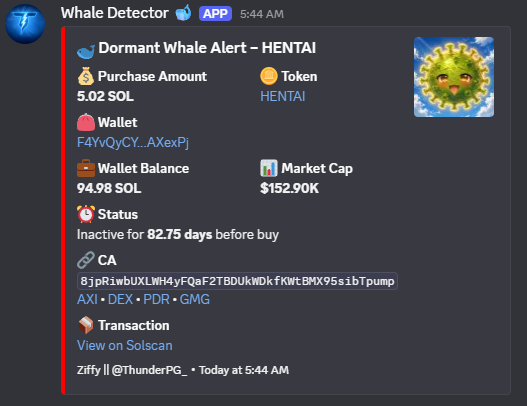This screenshot has width=527, height=406.
Task: Click the 94.98 SOL balance value
Action: pos(109,188)
